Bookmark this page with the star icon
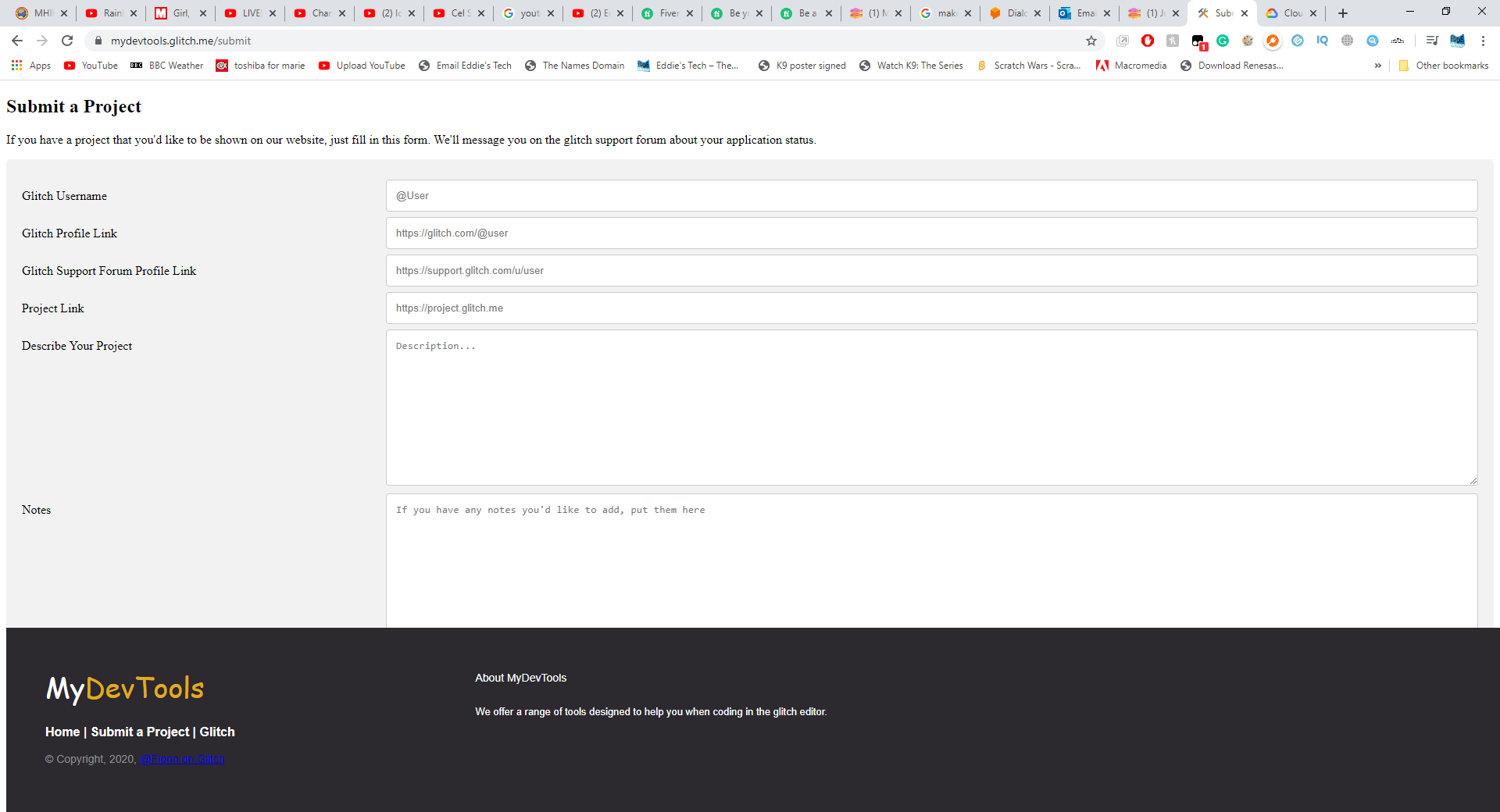 coord(1091,41)
